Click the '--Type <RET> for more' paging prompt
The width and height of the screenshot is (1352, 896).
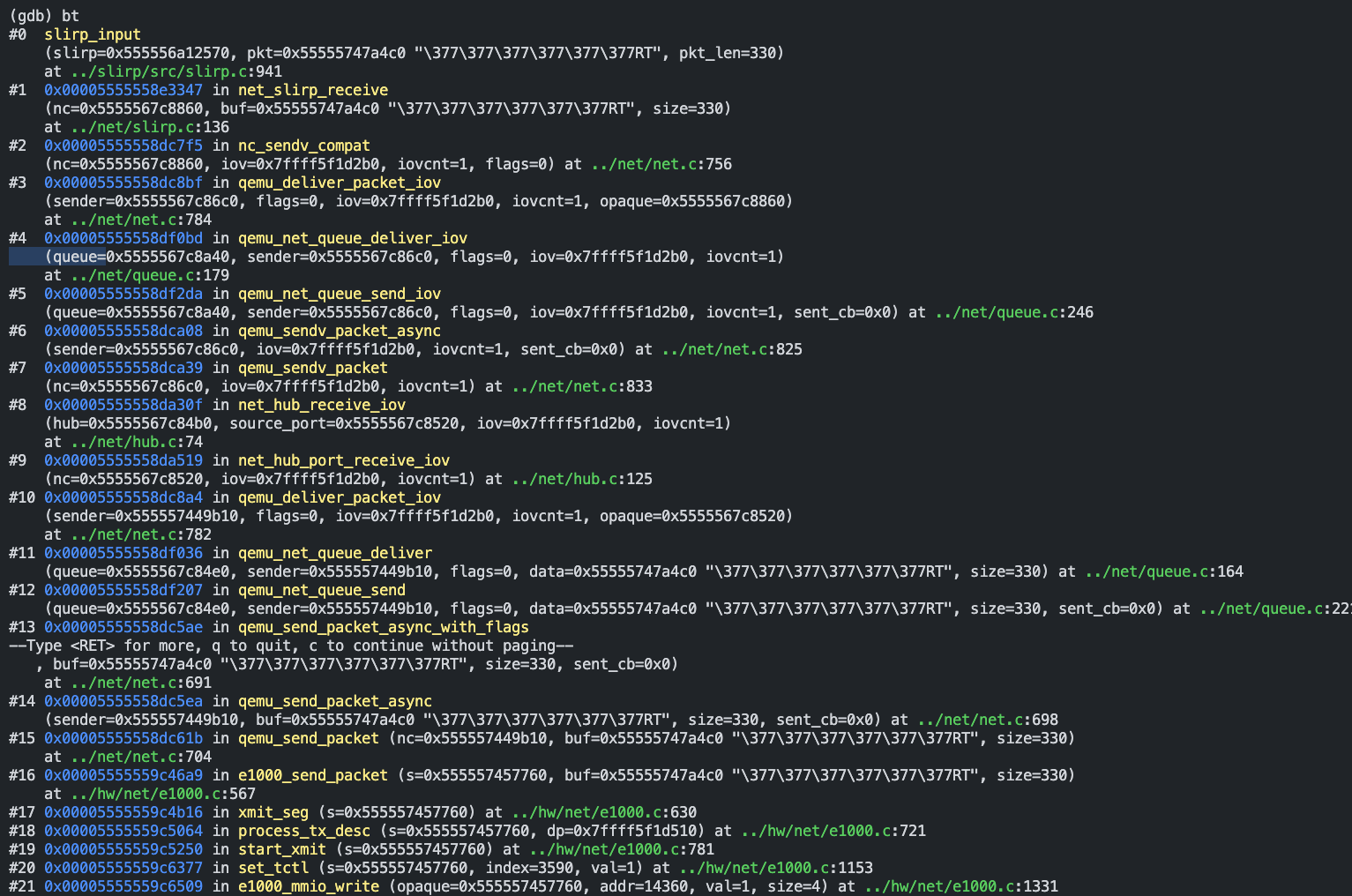point(291,646)
